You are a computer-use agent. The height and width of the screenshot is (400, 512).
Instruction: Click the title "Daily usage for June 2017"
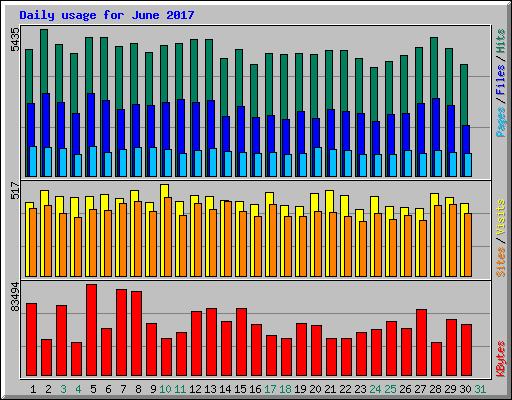tap(107, 15)
